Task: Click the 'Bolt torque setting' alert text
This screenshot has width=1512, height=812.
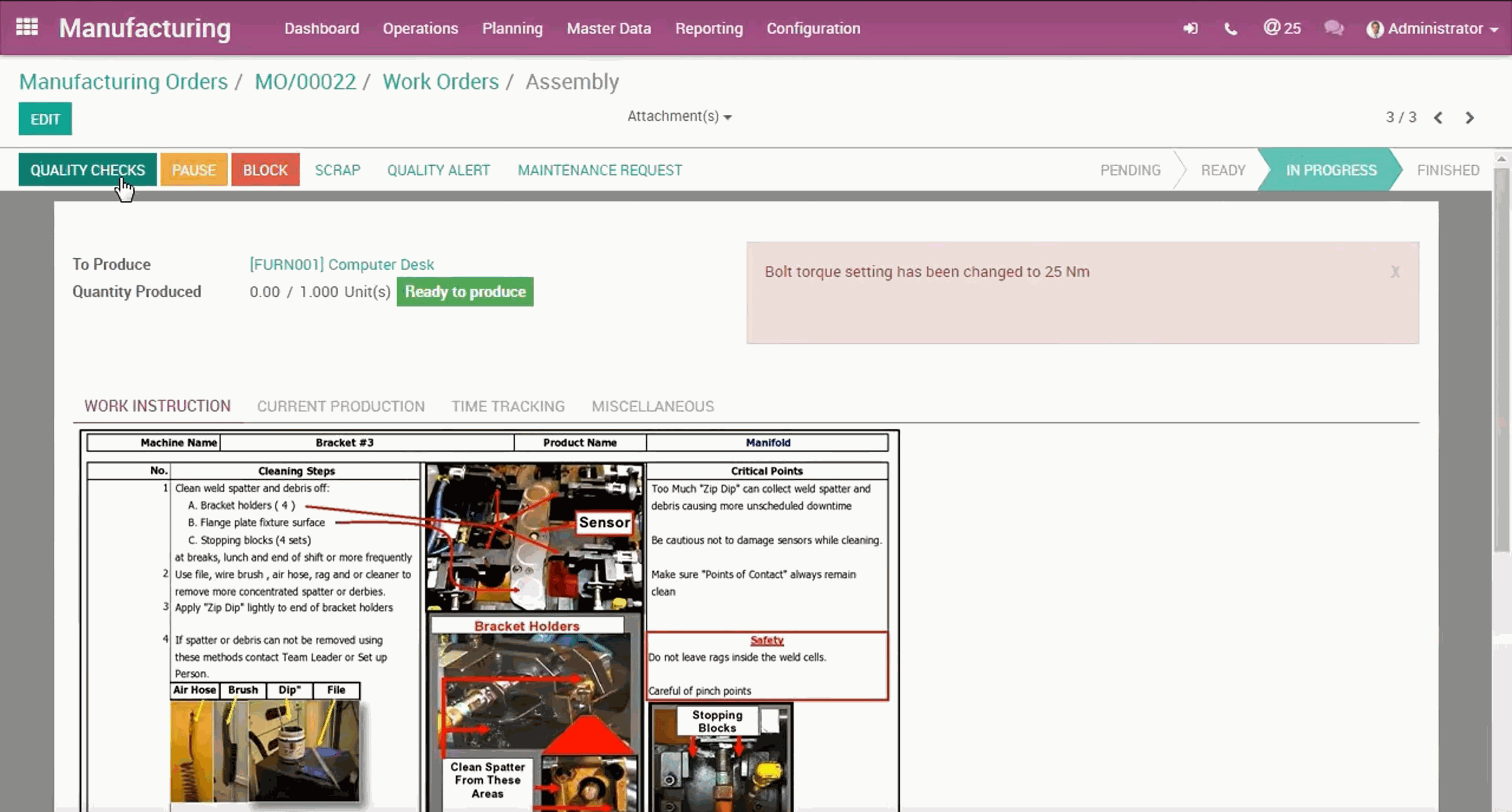Action: click(927, 272)
